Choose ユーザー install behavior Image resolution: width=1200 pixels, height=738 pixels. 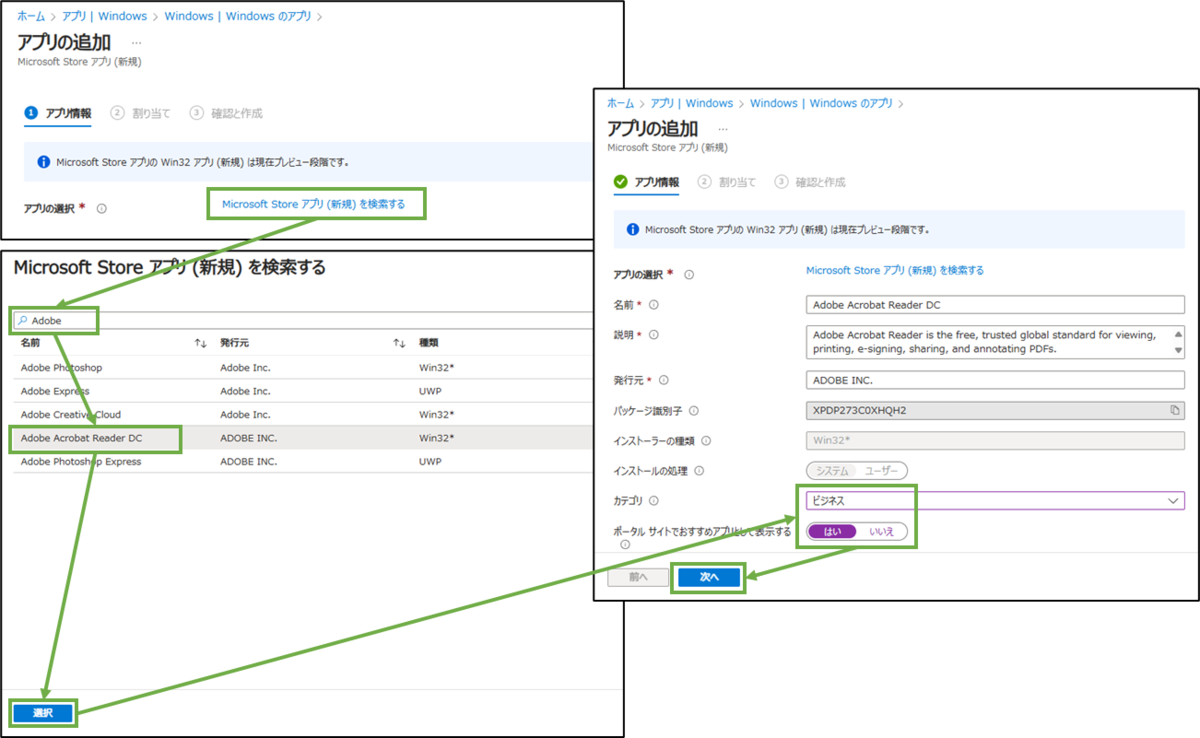[881, 471]
